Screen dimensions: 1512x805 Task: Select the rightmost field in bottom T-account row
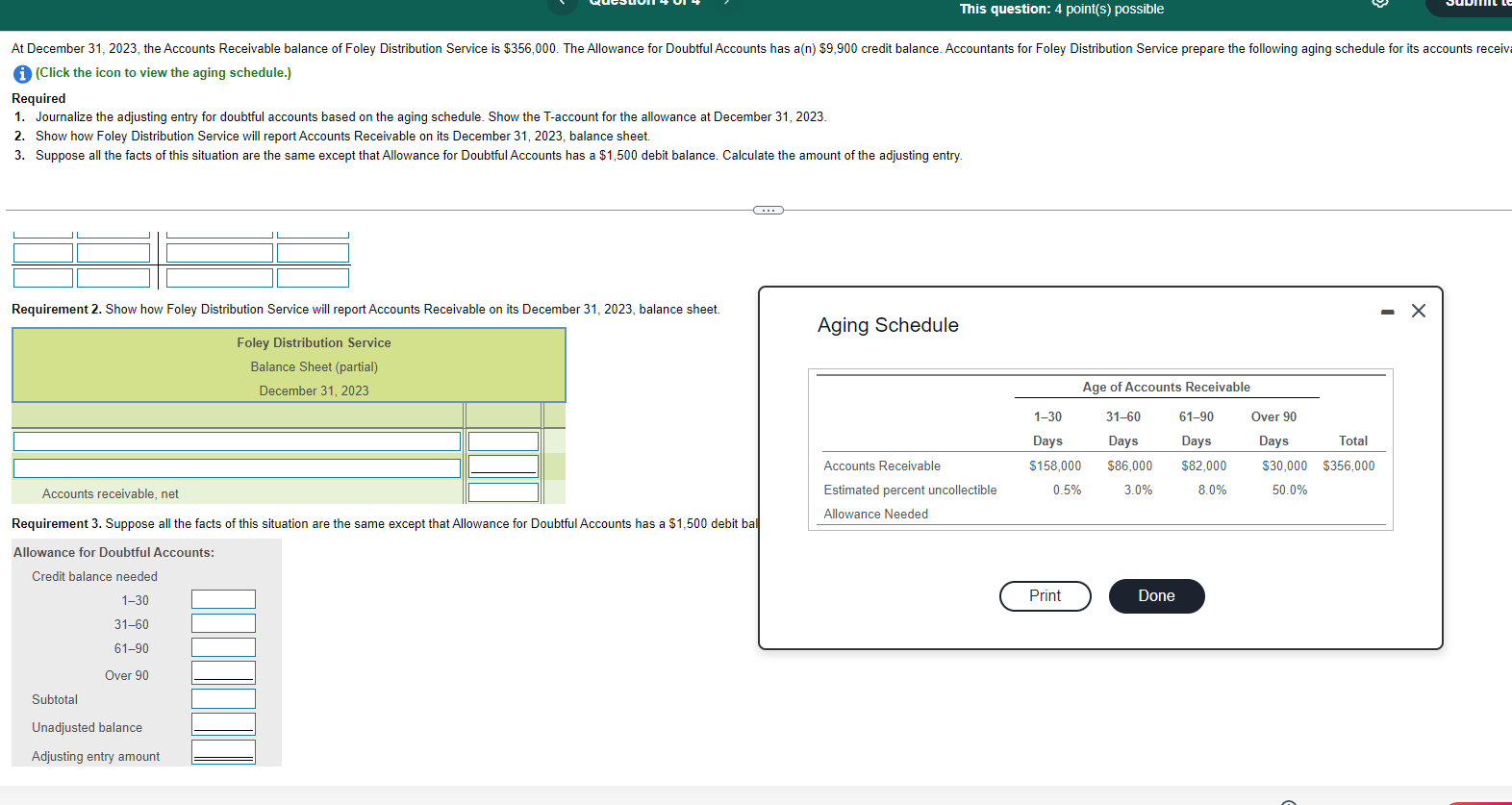click(x=313, y=278)
